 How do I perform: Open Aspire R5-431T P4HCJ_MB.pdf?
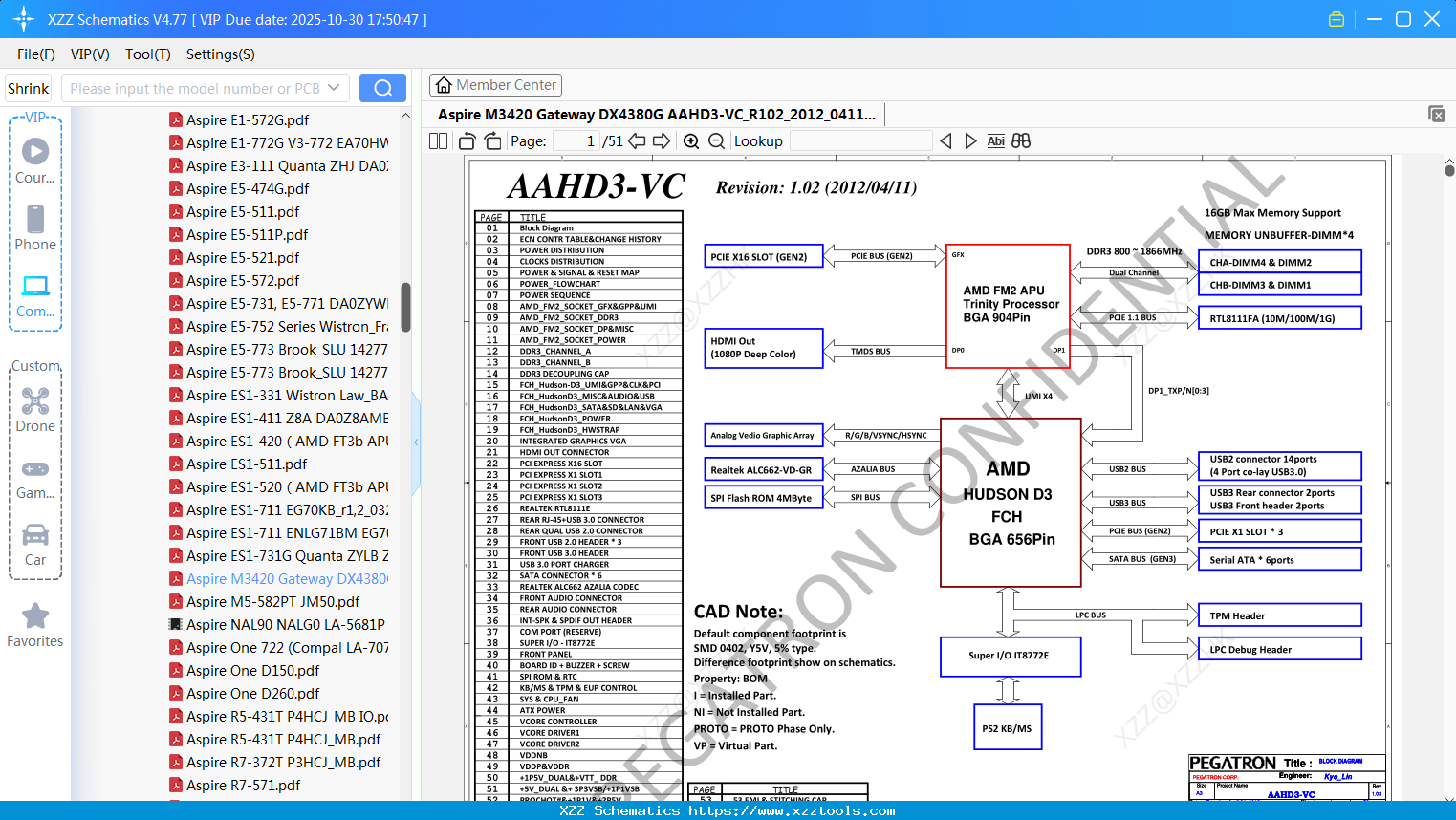(x=284, y=739)
